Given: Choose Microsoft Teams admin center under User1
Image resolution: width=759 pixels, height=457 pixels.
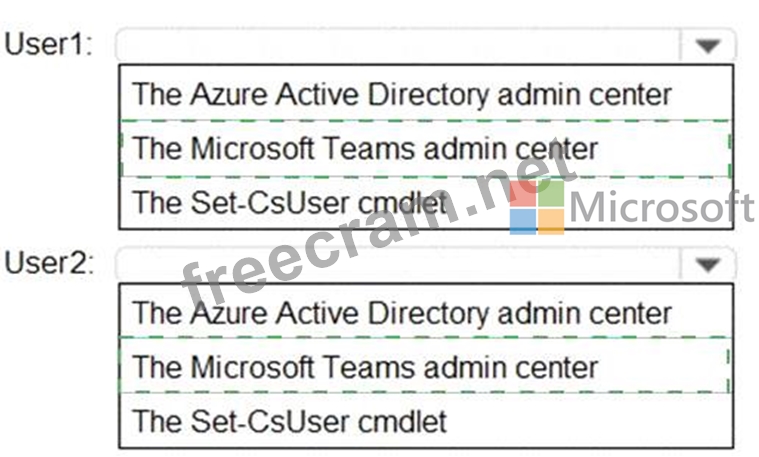Looking at the screenshot, I should [366, 149].
